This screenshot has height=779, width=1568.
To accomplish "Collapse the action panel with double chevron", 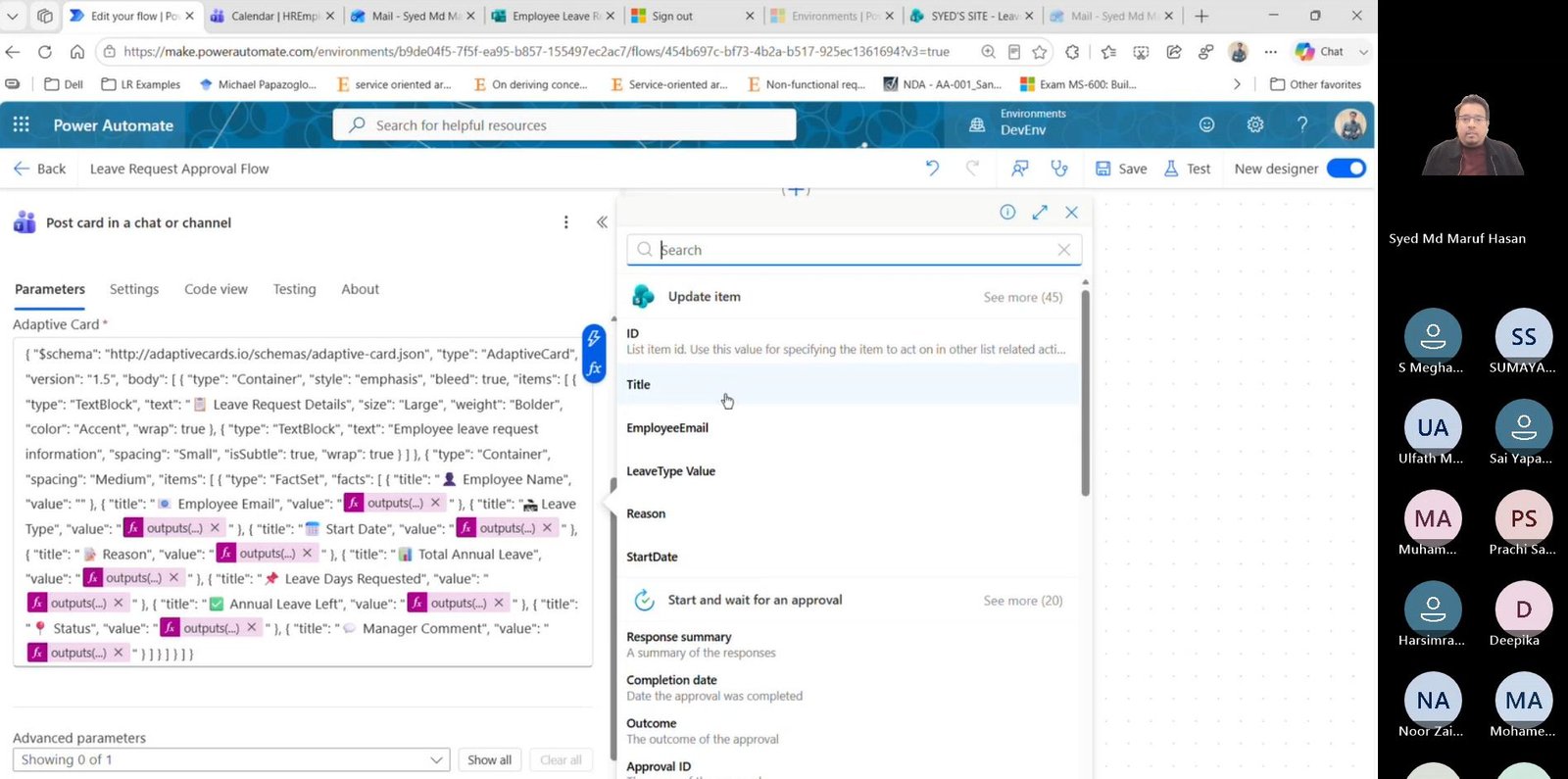I will point(602,222).
